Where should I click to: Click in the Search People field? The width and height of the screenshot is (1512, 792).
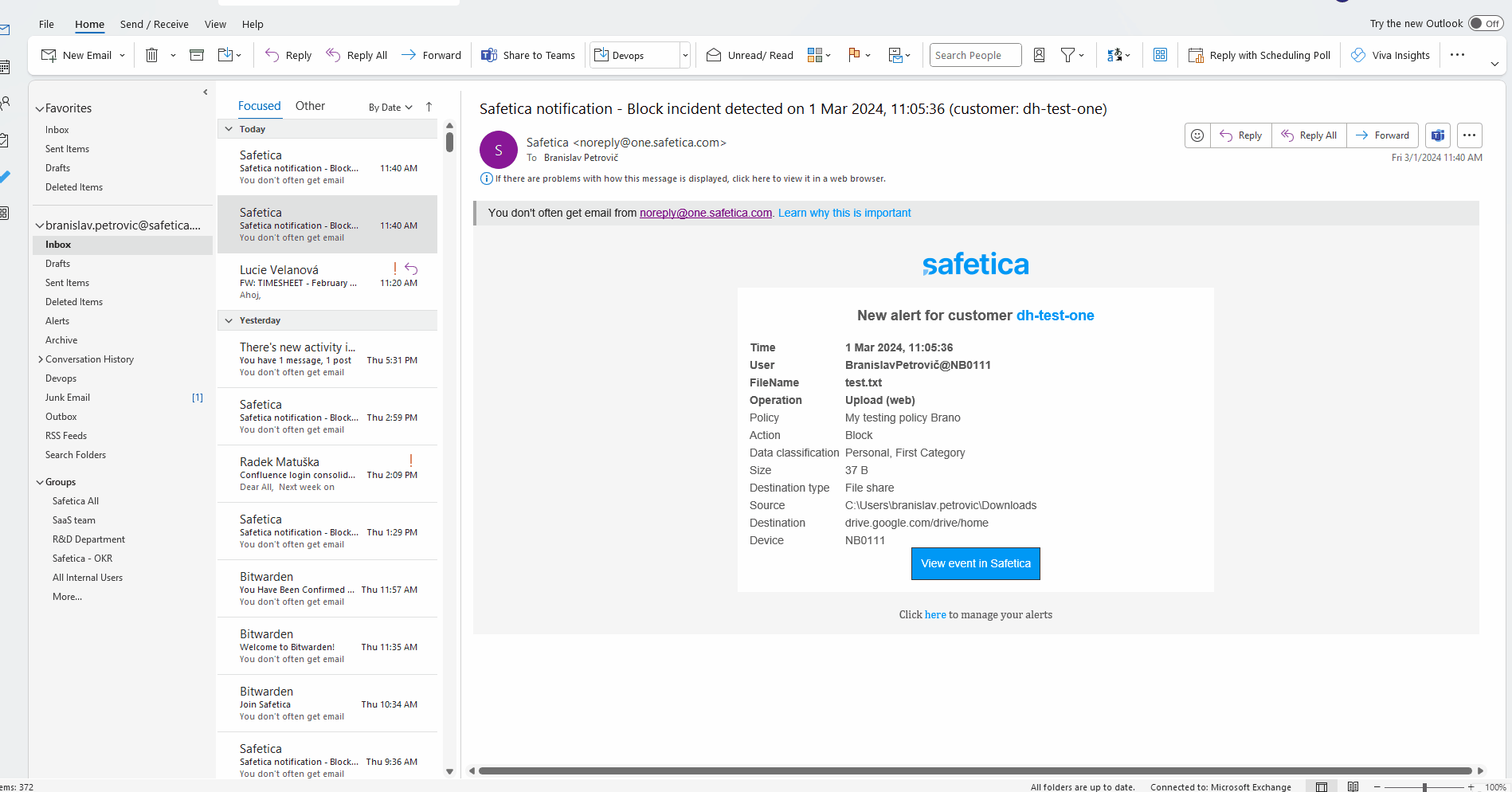(x=975, y=55)
